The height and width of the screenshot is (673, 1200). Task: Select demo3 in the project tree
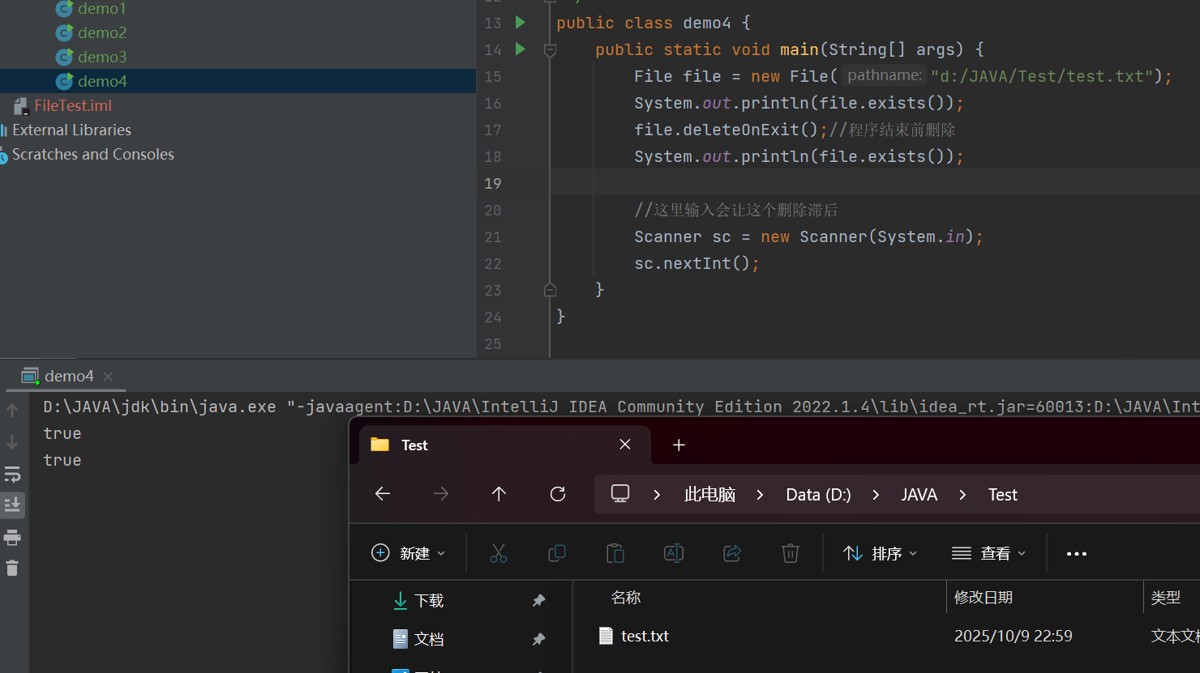tap(101, 57)
